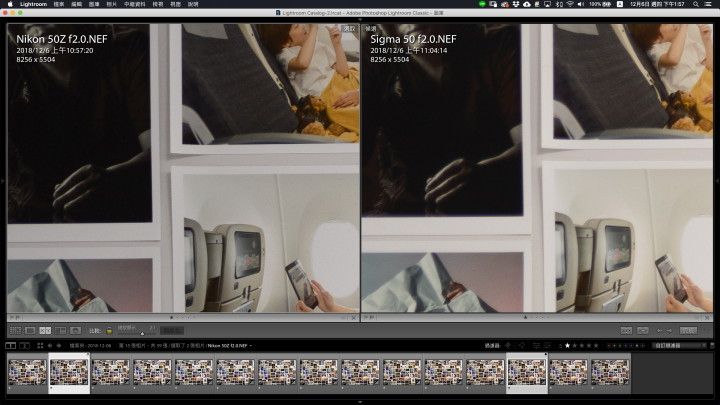Open the last menu bar item (Help)

[x=193, y=4]
